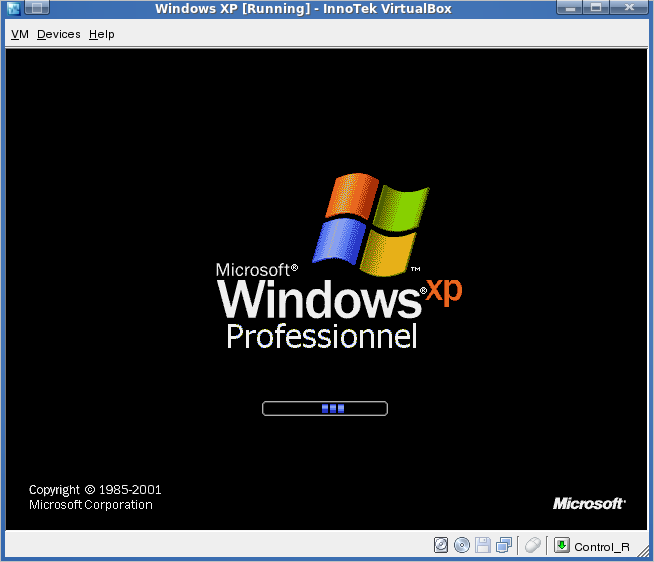Click the hard disk activity indicator
654x562 pixels.
point(441,545)
